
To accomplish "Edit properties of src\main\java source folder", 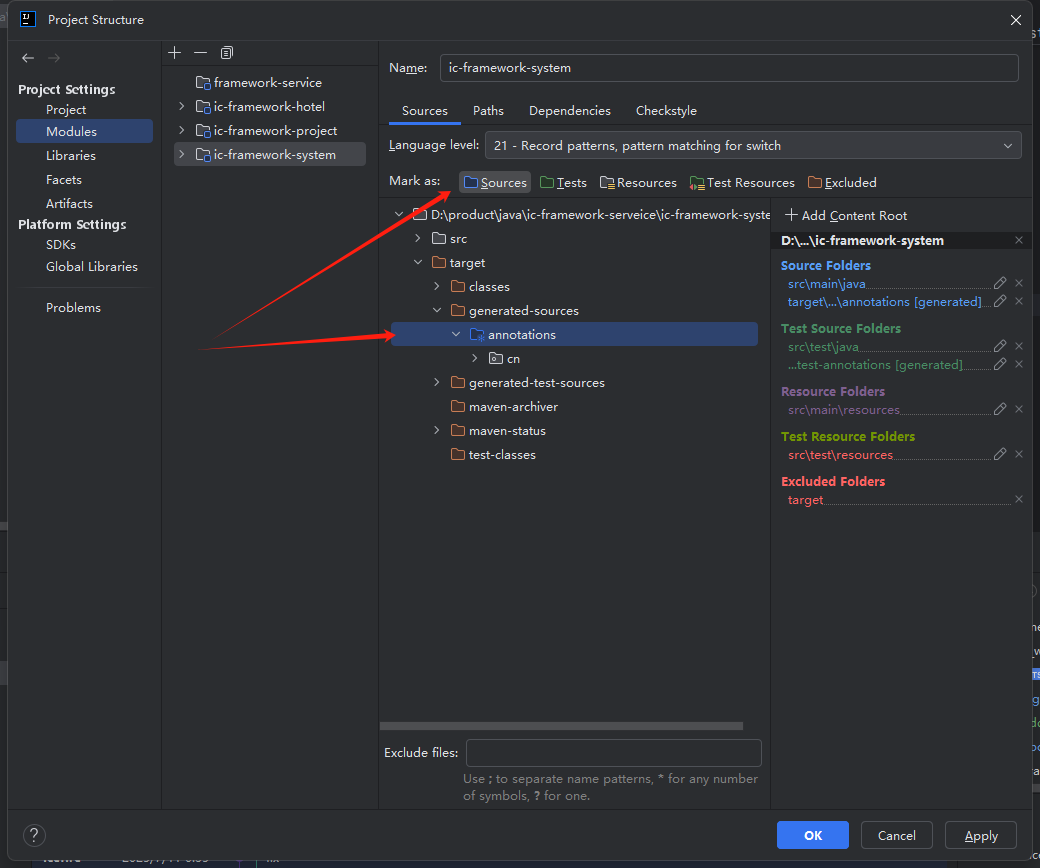I will [1000, 284].
